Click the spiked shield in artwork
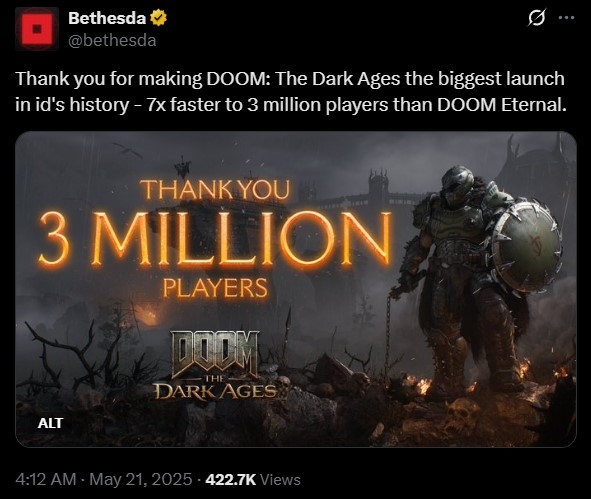 pyautogui.click(x=527, y=245)
